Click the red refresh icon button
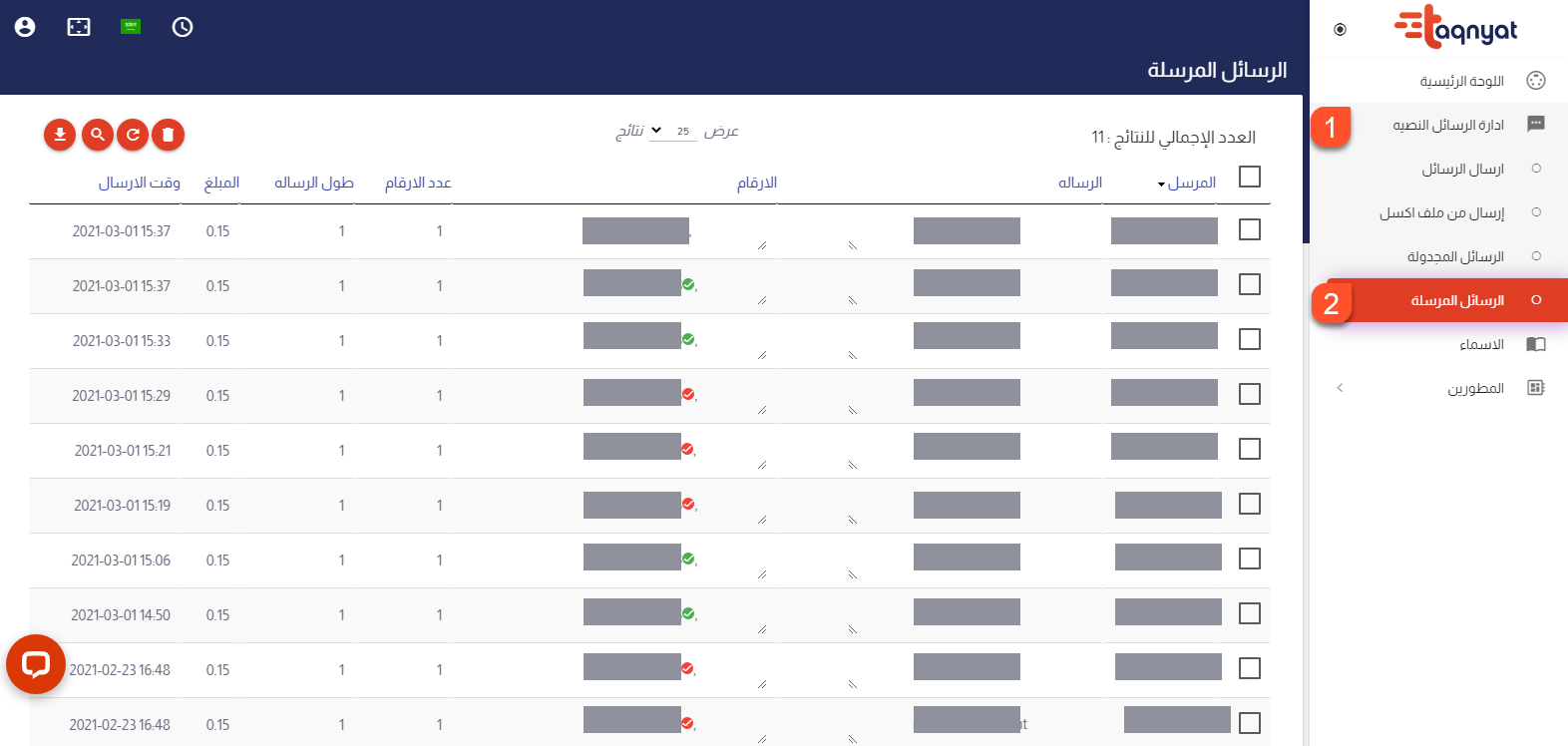This screenshot has height=746, width=1568. 133,135
